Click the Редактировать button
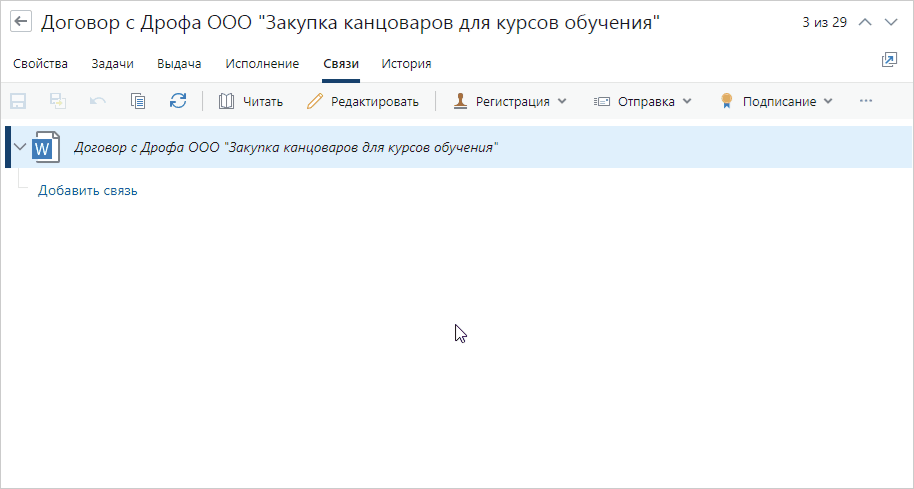The width and height of the screenshot is (914, 489). (363, 101)
